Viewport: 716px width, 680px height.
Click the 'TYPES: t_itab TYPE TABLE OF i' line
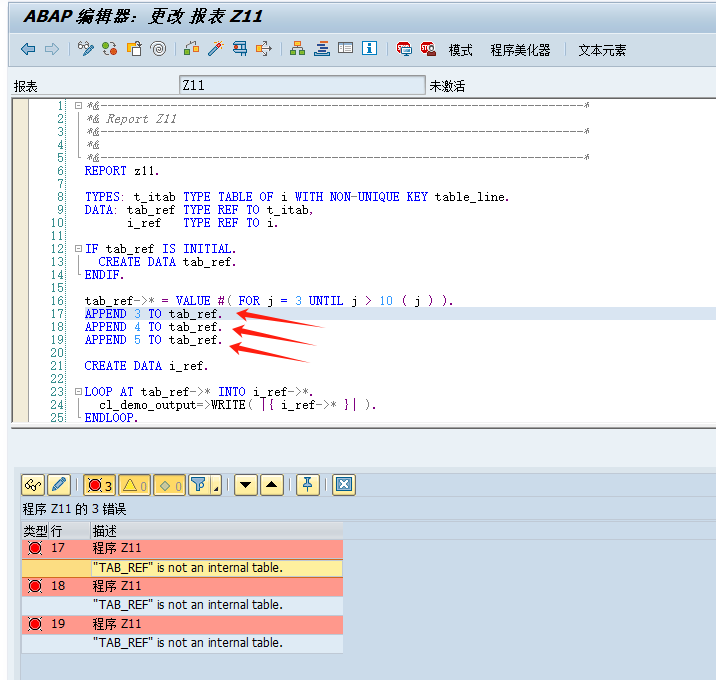point(297,197)
